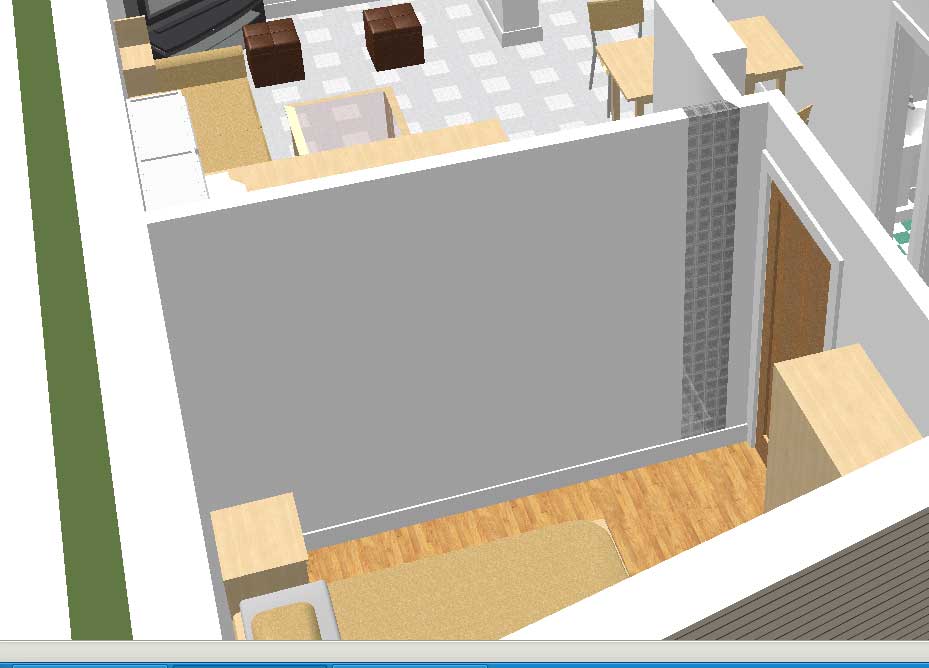Select the glass block wall column
This screenshot has width=929, height=668.
710,270
